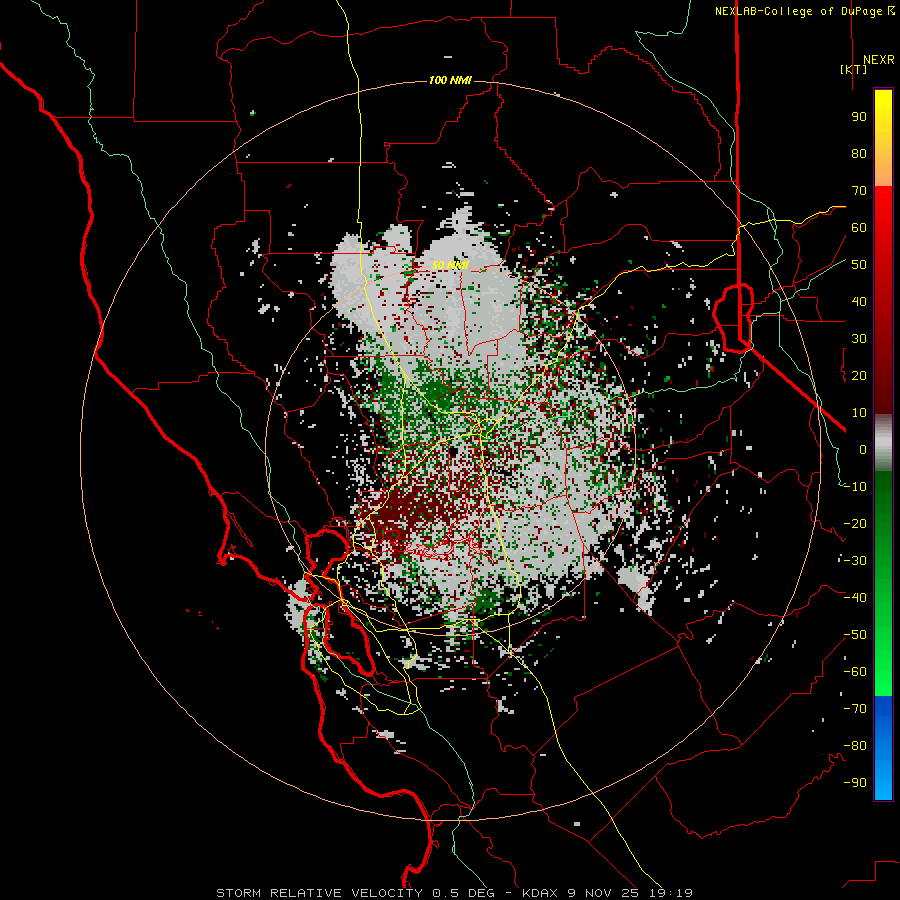This screenshot has height=900, width=900.
Task: Select the -70 value on velocity scale
Action: tap(855, 709)
